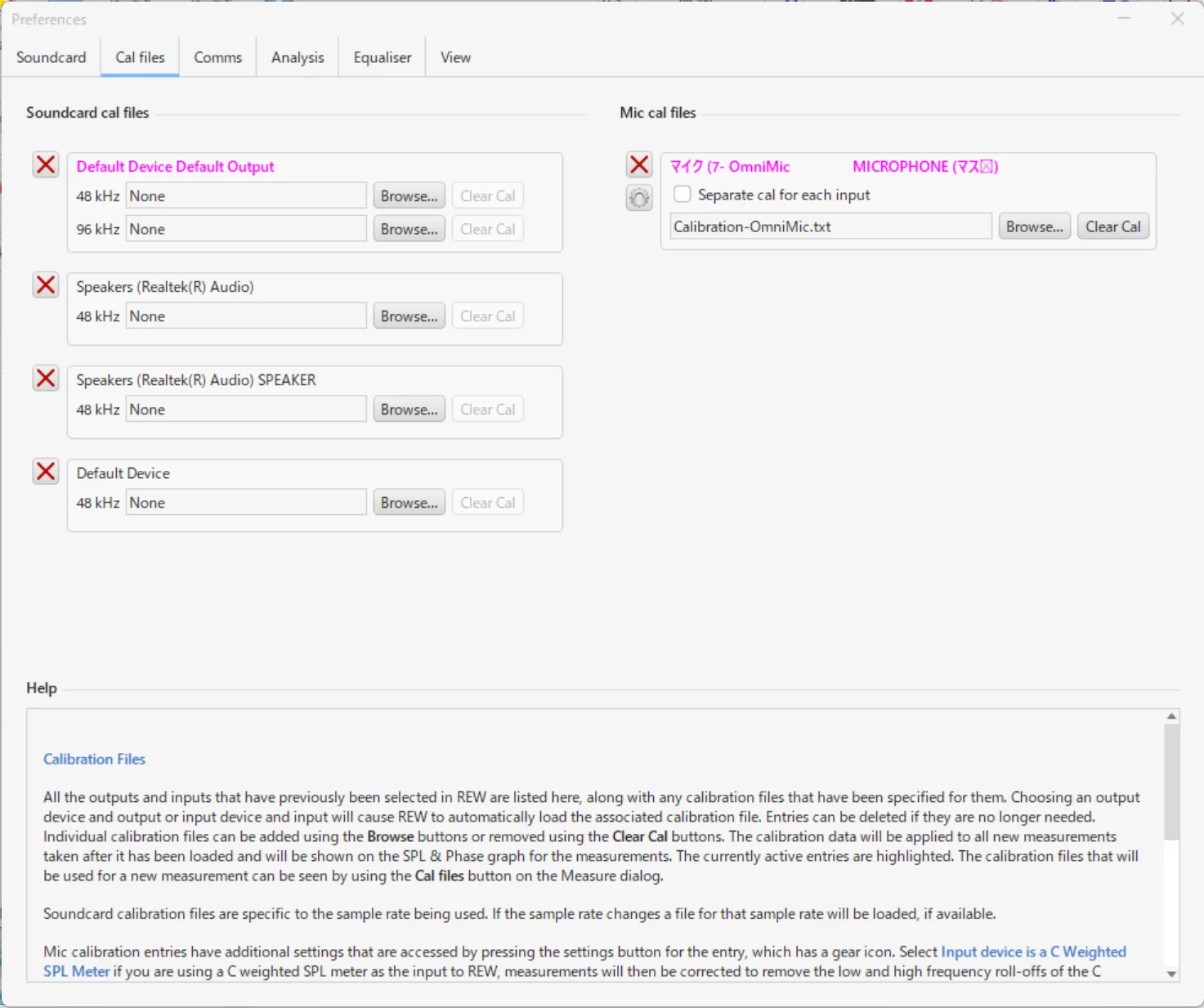Switch to the Soundcard tab
The height and width of the screenshot is (1008, 1204).
point(51,57)
